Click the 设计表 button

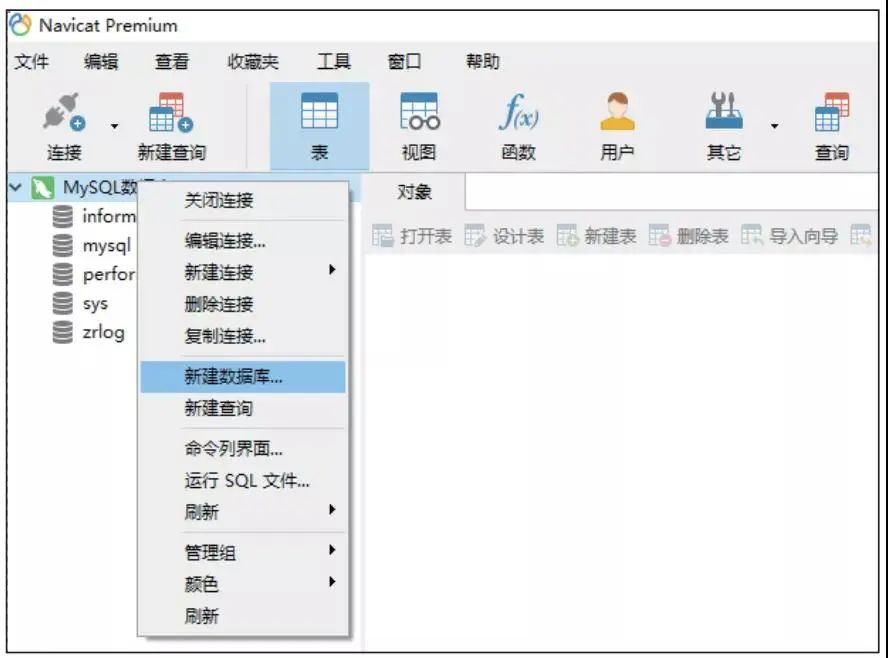pos(504,236)
